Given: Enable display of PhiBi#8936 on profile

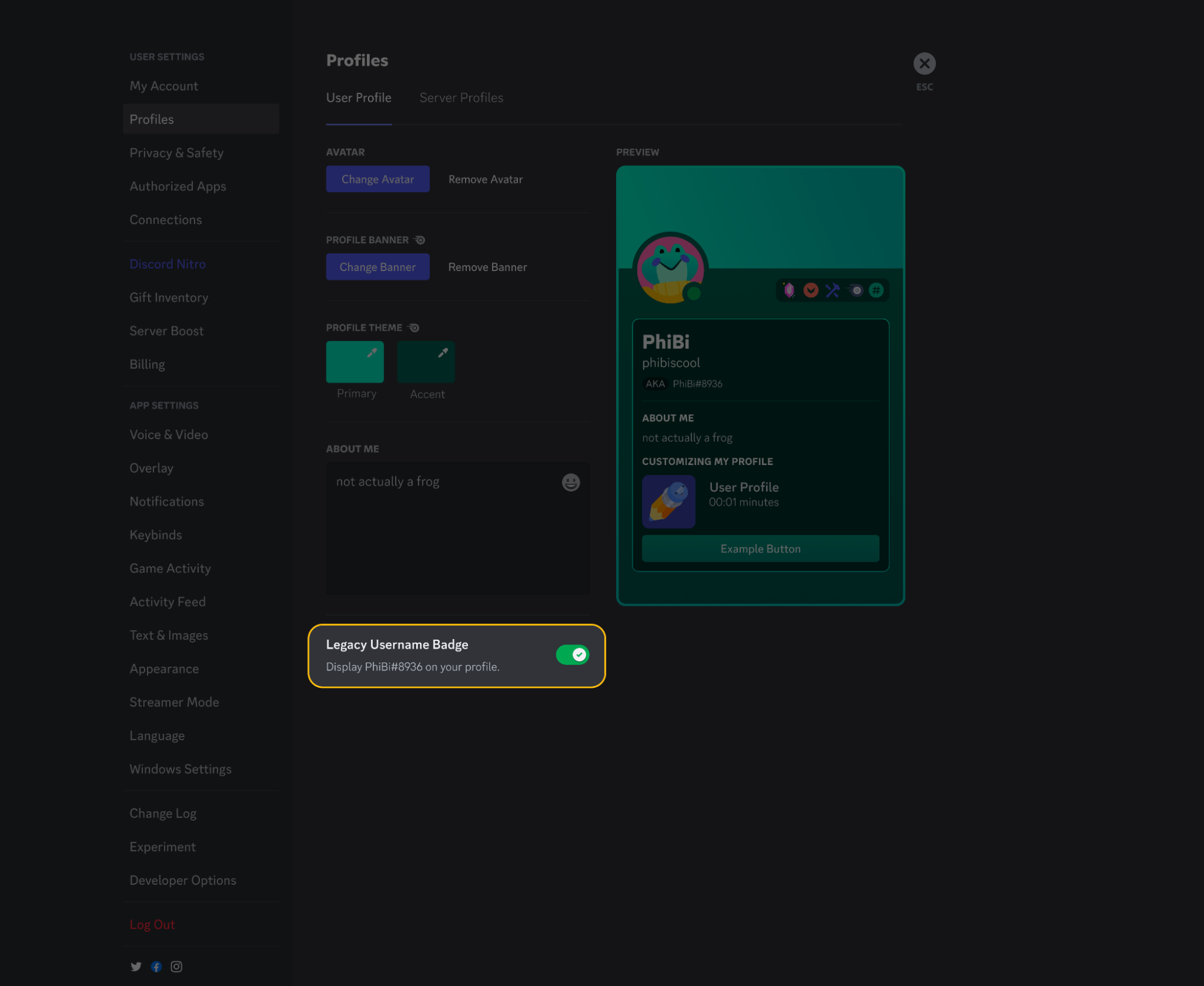Looking at the screenshot, I should point(572,654).
